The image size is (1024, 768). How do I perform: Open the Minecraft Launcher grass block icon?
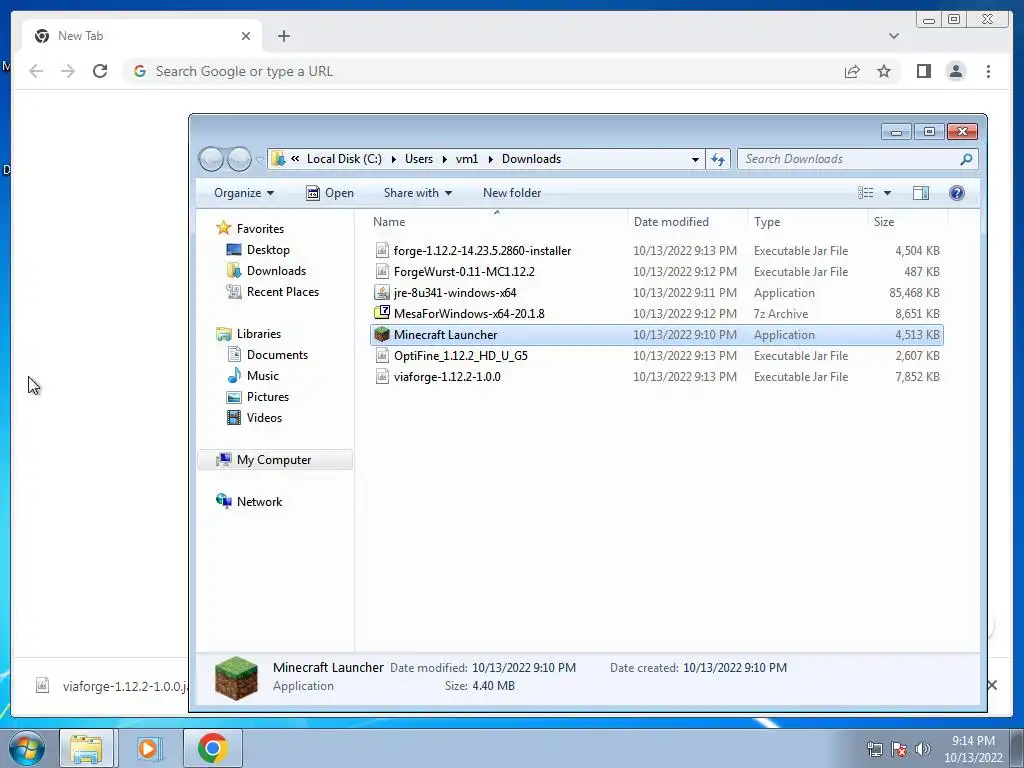point(382,335)
